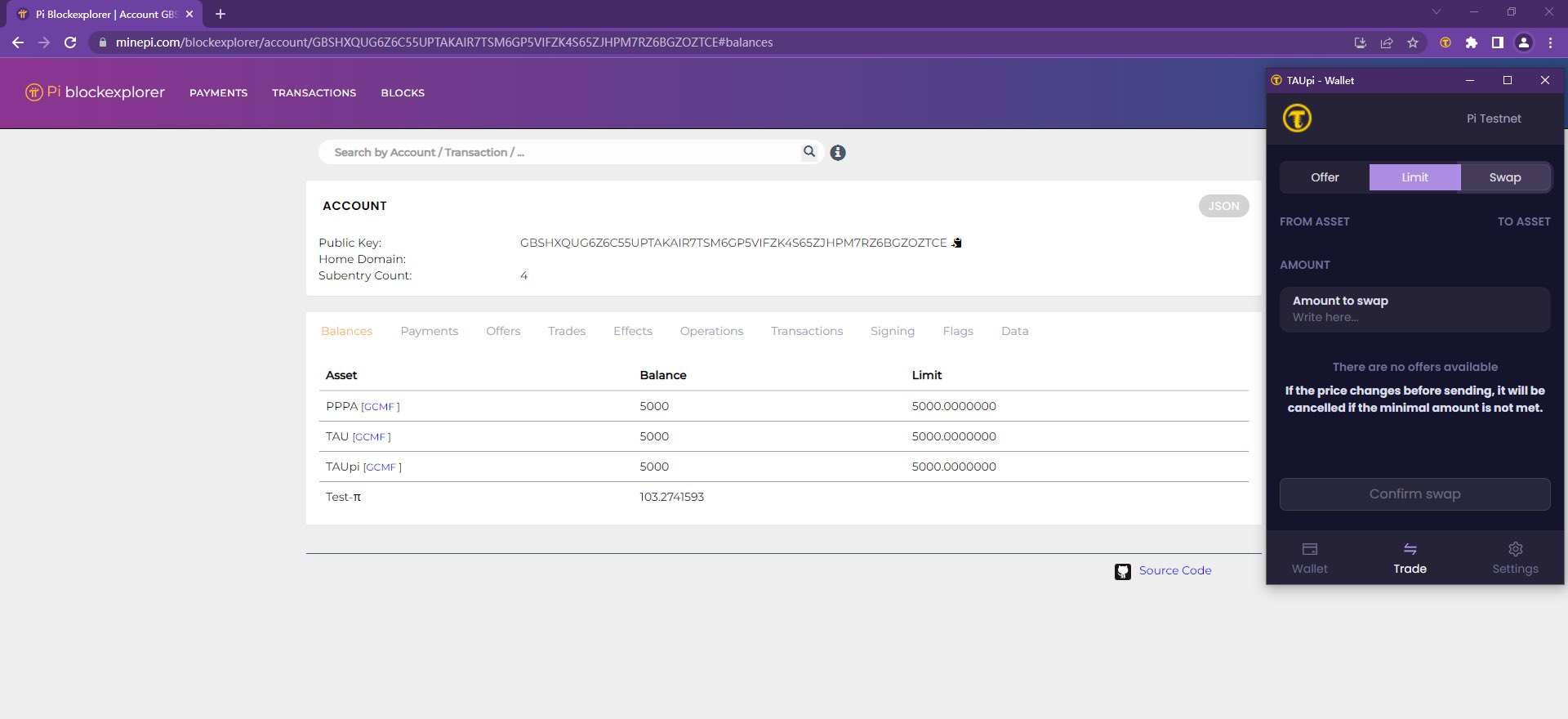View site info via the lock icon
The width and height of the screenshot is (1568, 719).
(102, 42)
